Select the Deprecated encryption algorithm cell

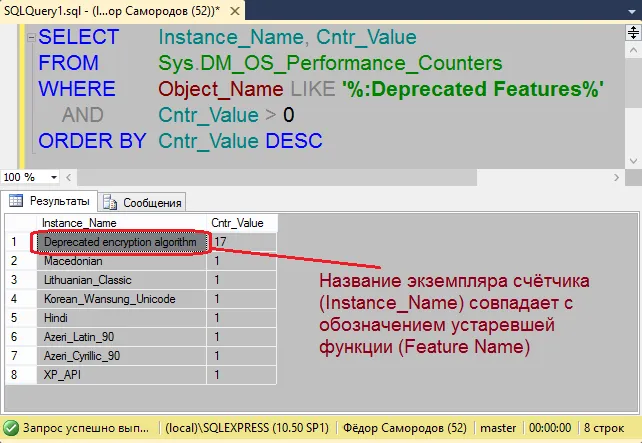point(121,241)
